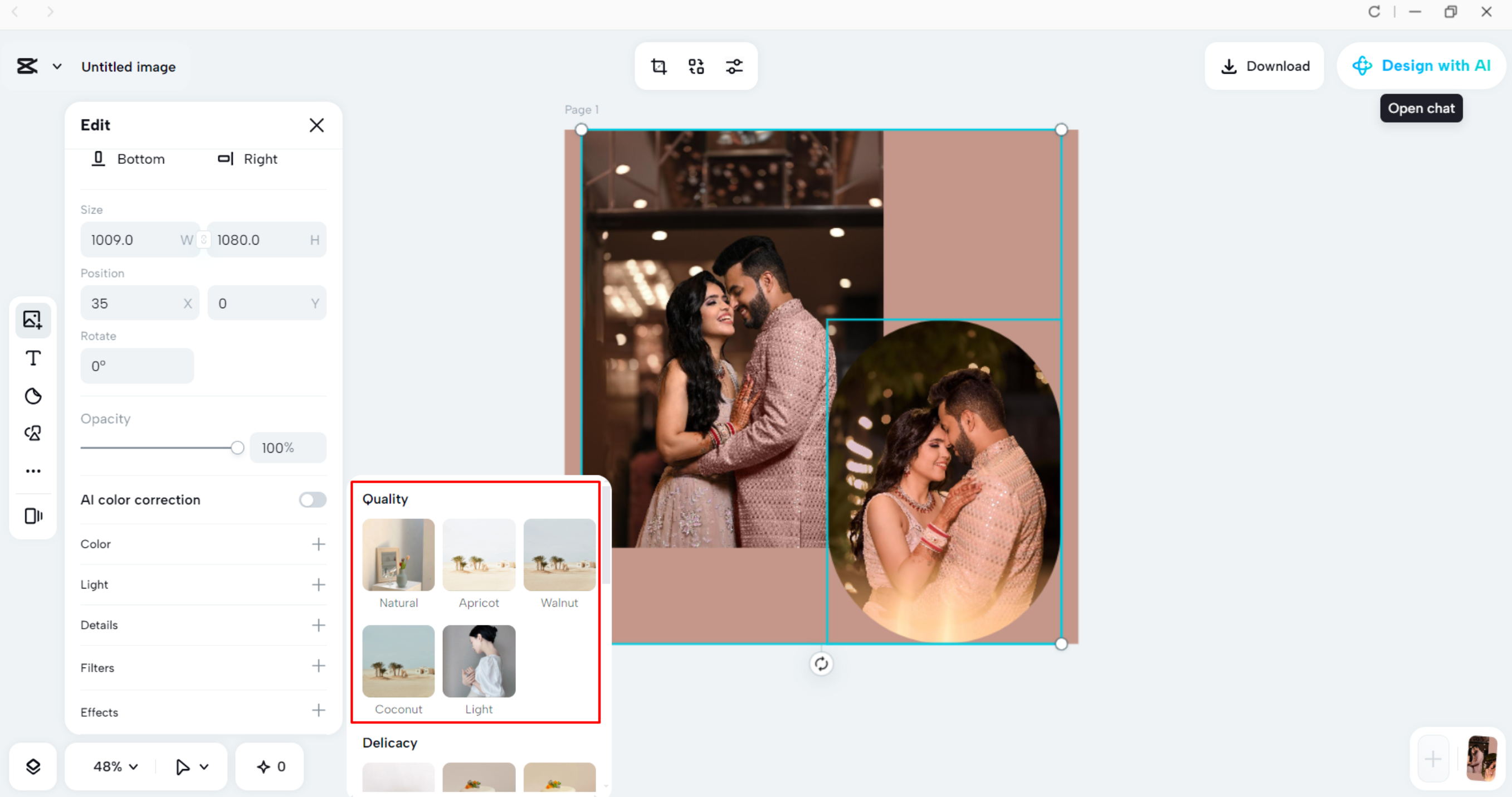Click the Download button
1512x797 pixels.
1264,66
